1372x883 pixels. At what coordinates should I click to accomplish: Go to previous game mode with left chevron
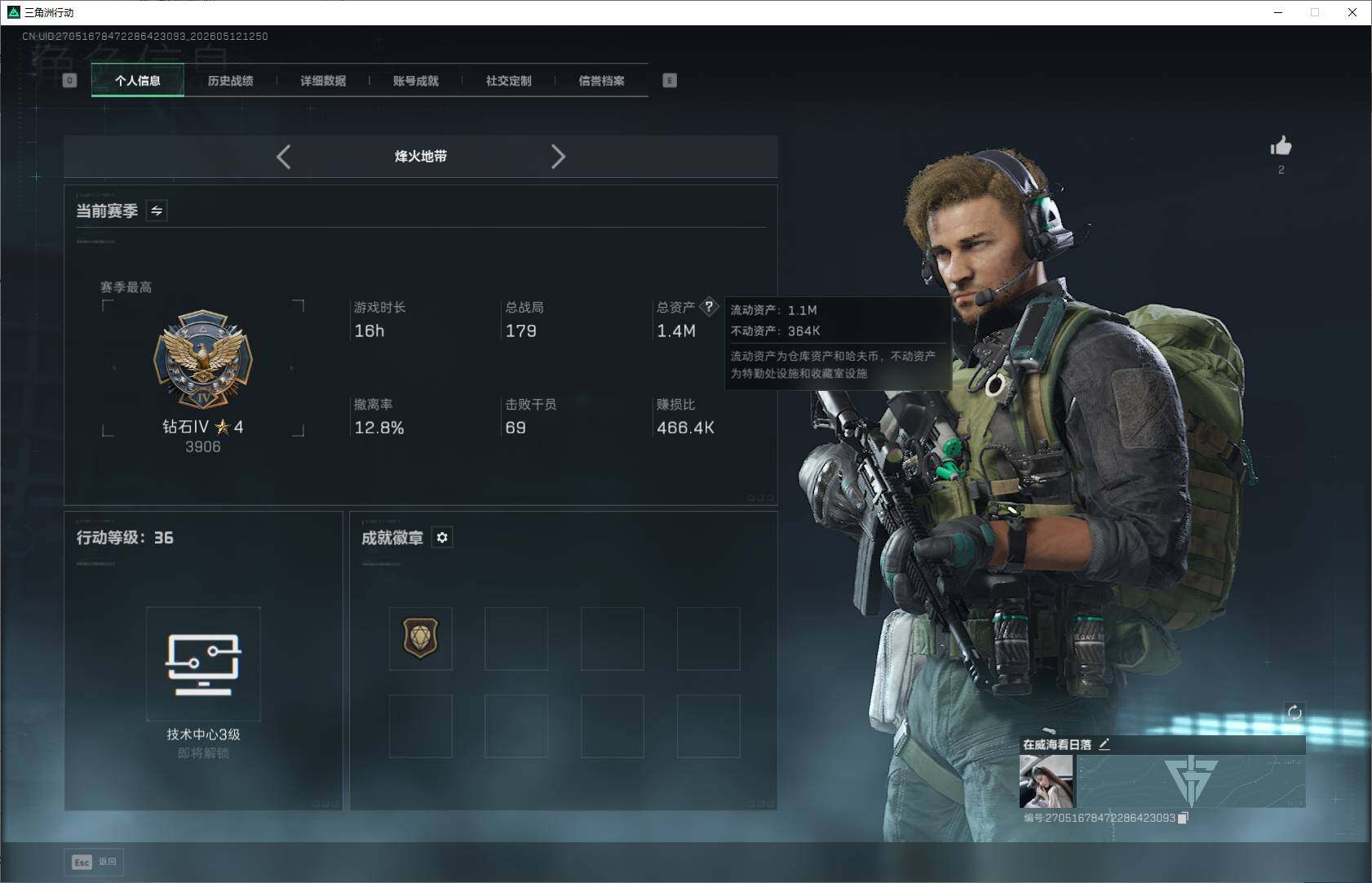(x=284, y=157)
